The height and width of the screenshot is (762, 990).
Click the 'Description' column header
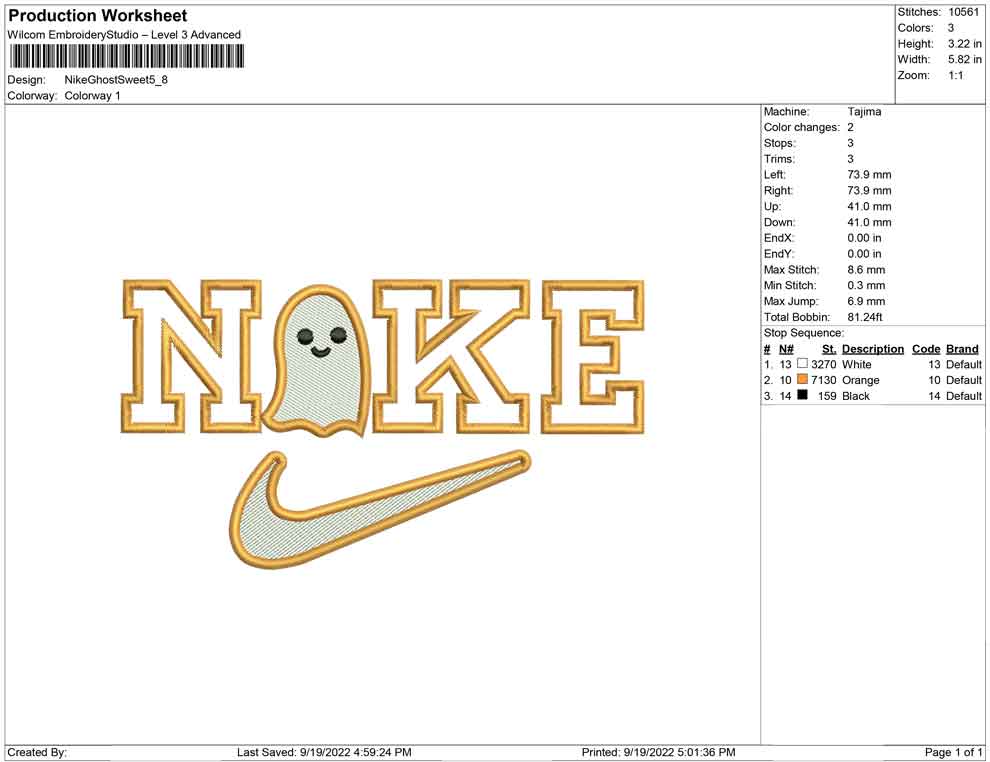pyautogui.click(x=873, y=349)
